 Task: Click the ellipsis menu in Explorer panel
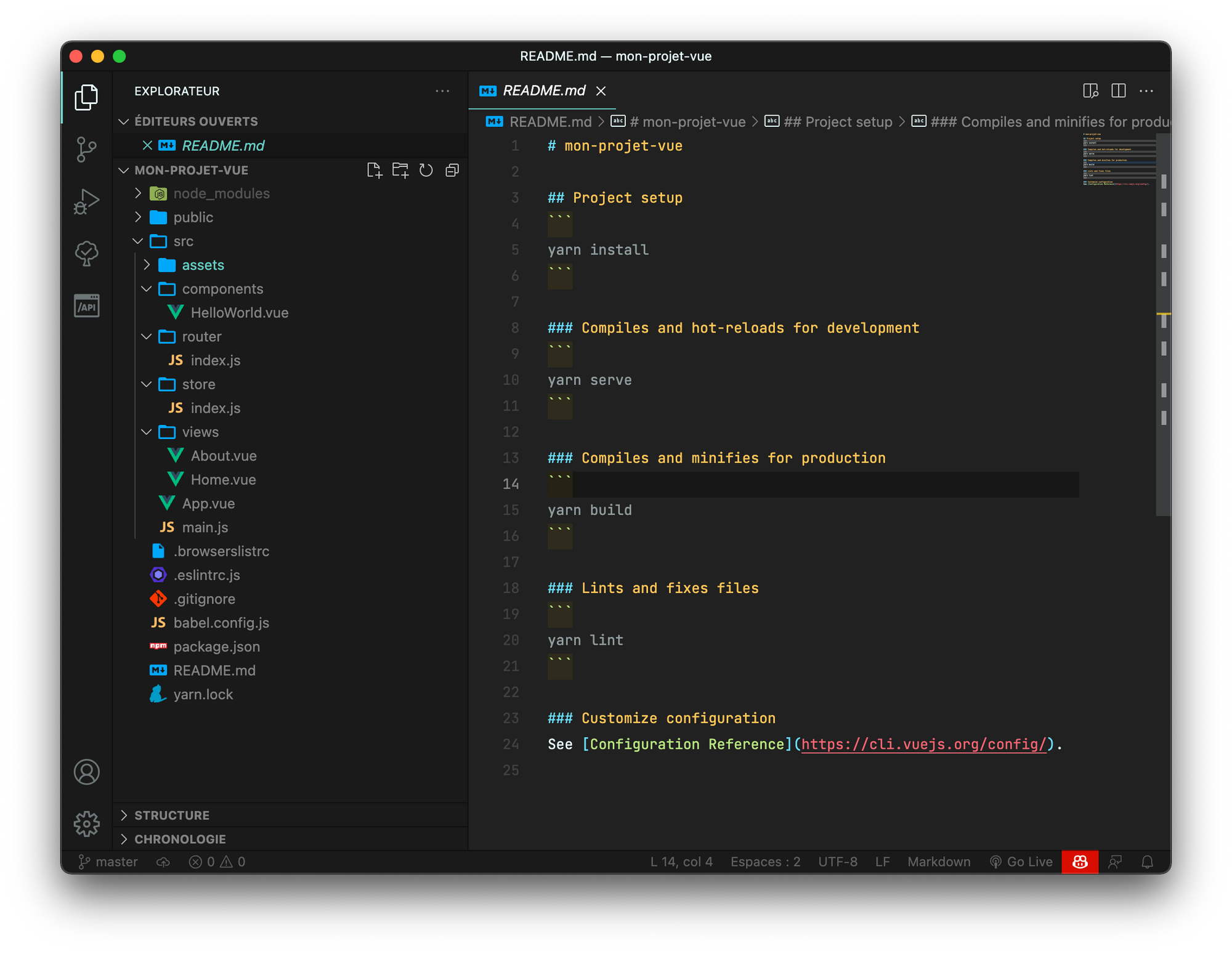click(443, 91)
